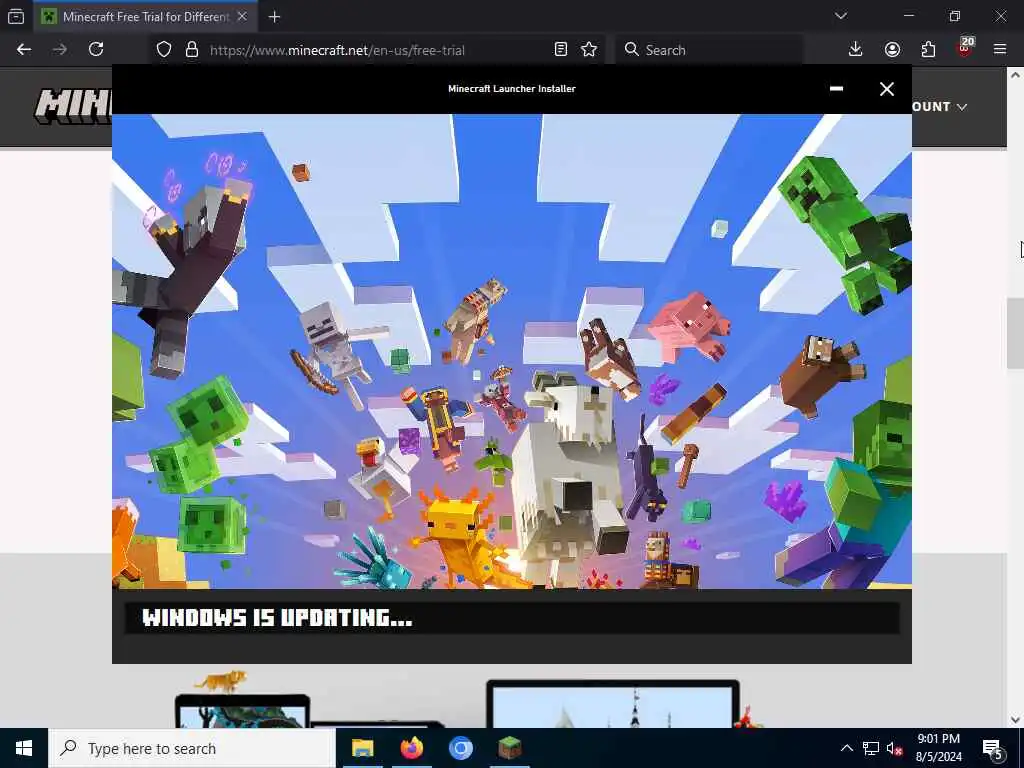Viewport: 1024px width, 768px height.
Task: Bookmark this page with star icon
Action: 589,50
